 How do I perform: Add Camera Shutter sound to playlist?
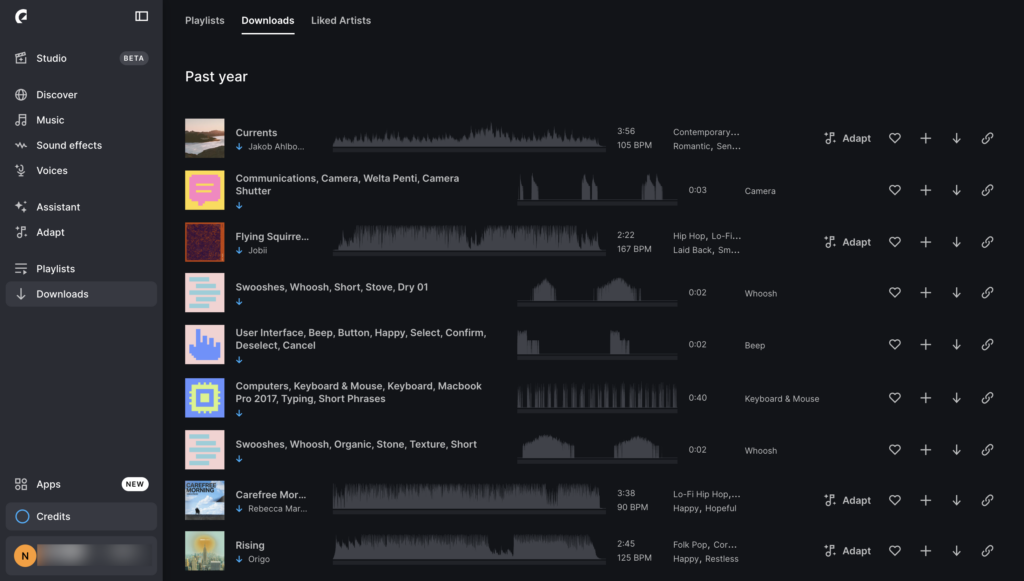(x=925, y=190)
